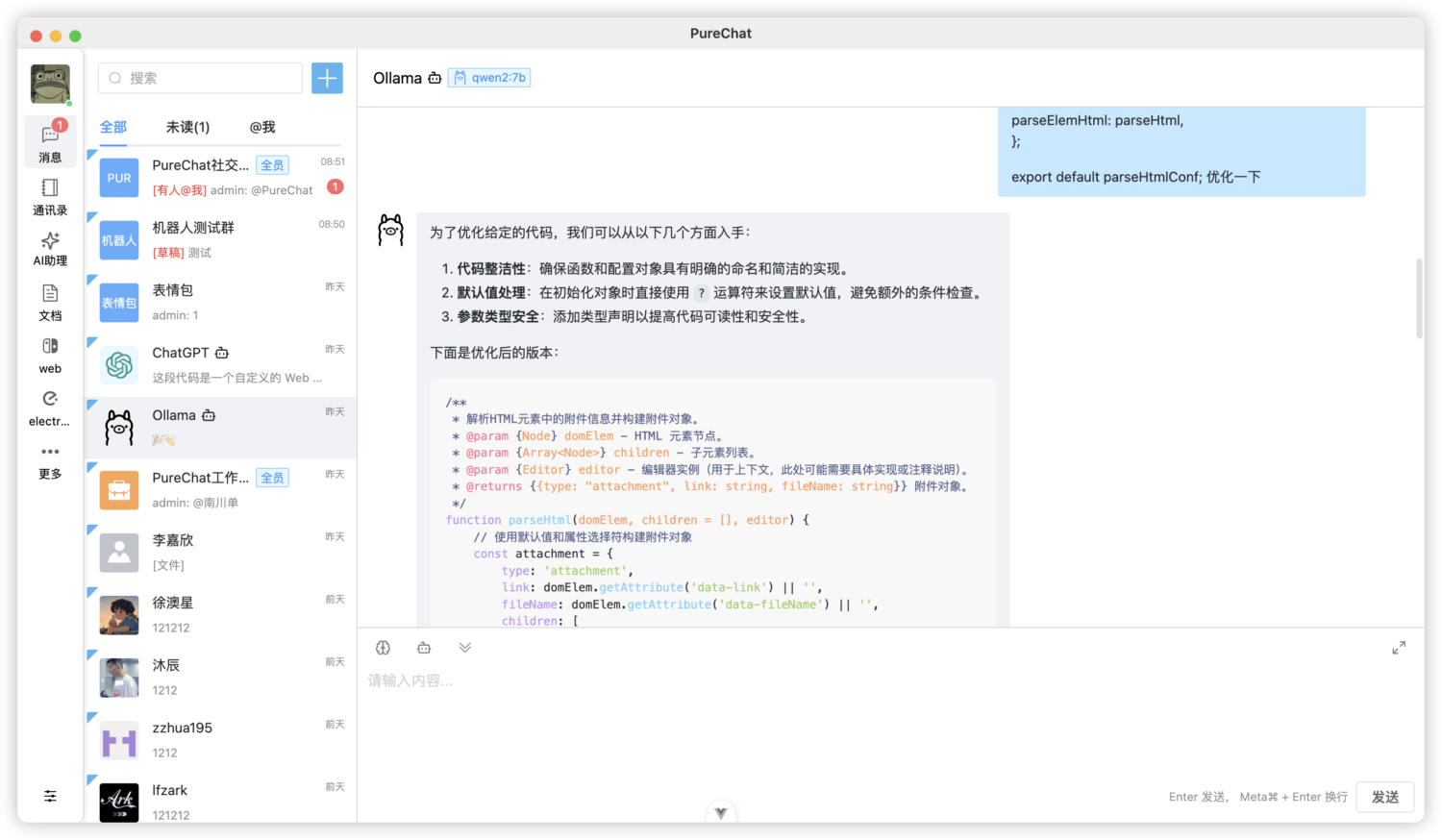Click the 全员 tag on PureChat社交 row
Viewport: 1442px width, 840px height.
pos(273,165)
